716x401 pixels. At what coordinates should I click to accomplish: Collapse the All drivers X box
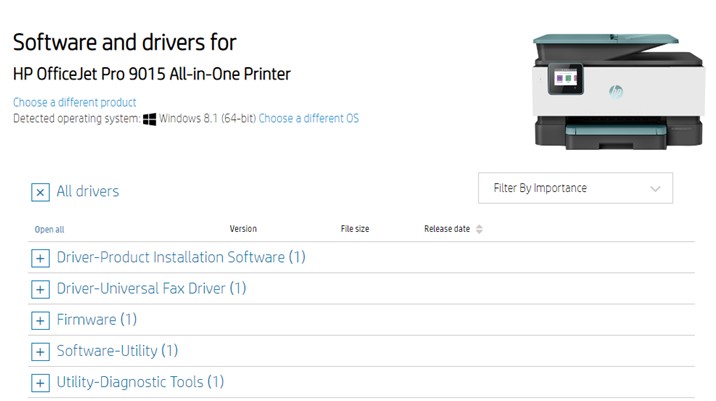coord(40,192)
